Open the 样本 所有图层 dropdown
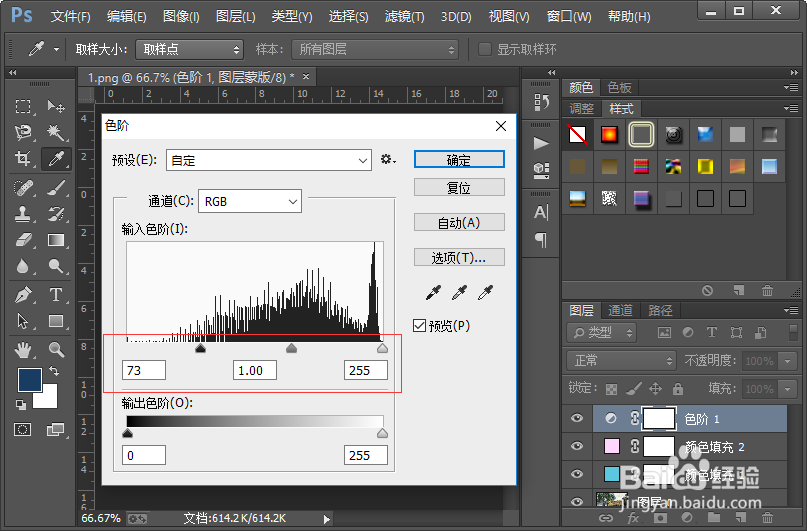Image resolution: width=807 pixels, height=531 pixels. tap(375, 49)
